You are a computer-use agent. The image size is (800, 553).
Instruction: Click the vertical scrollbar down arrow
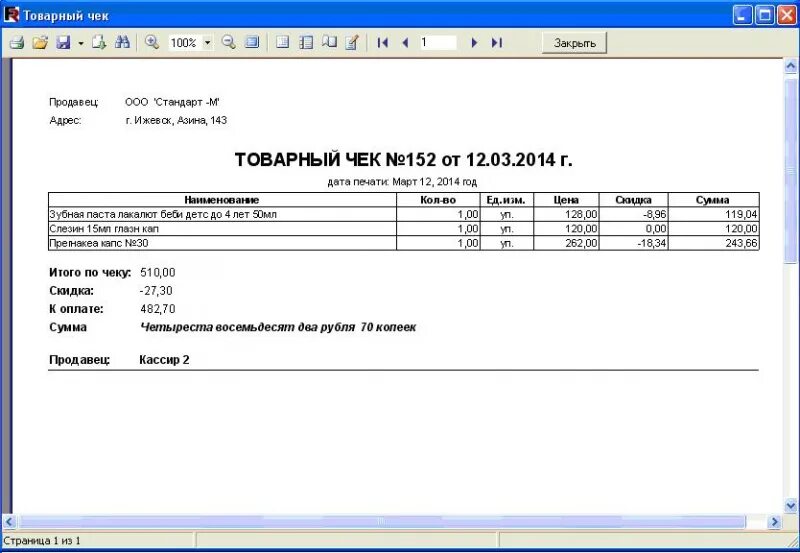(791, 506)
